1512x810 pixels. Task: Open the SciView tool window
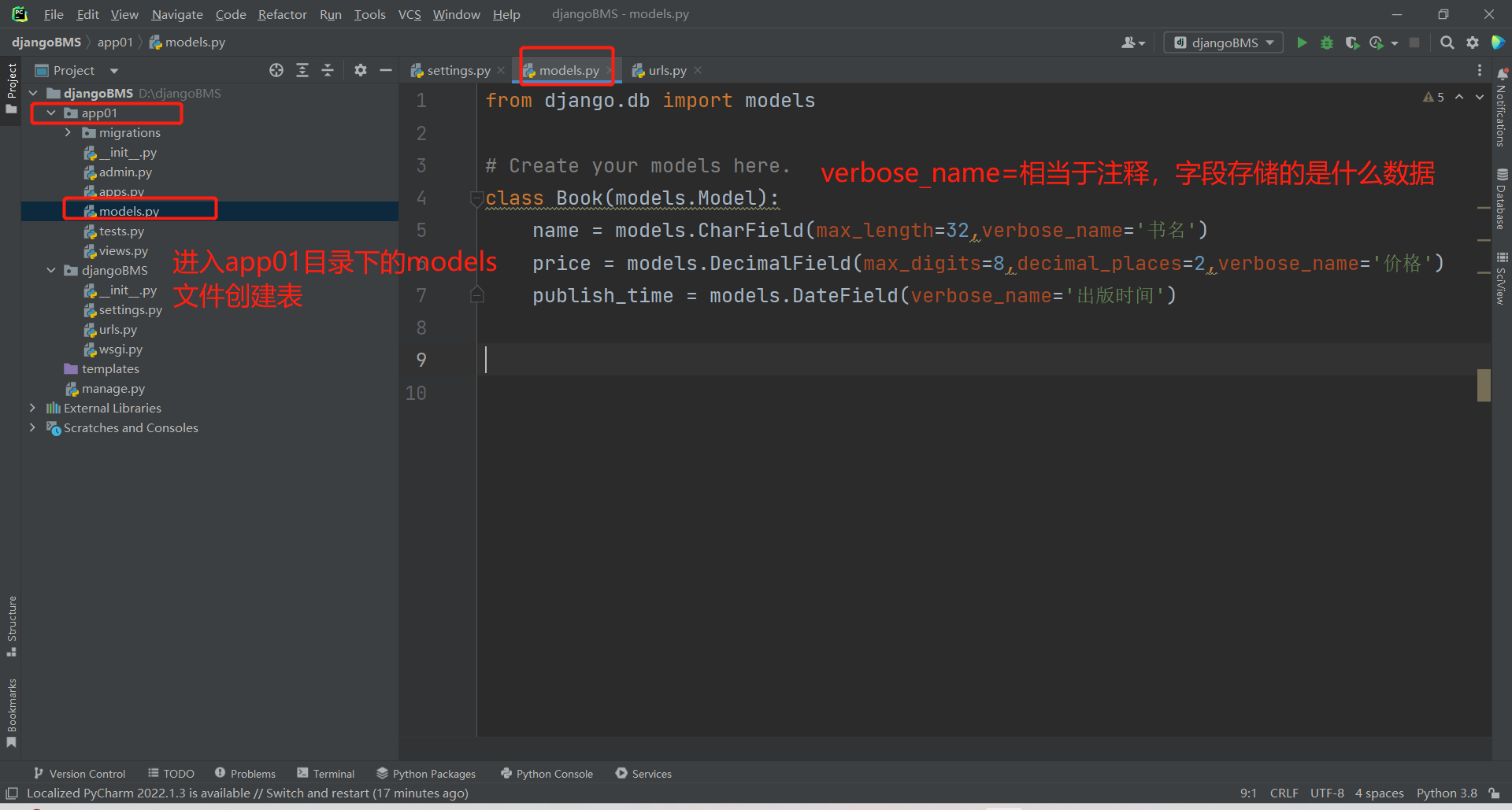1502,278
